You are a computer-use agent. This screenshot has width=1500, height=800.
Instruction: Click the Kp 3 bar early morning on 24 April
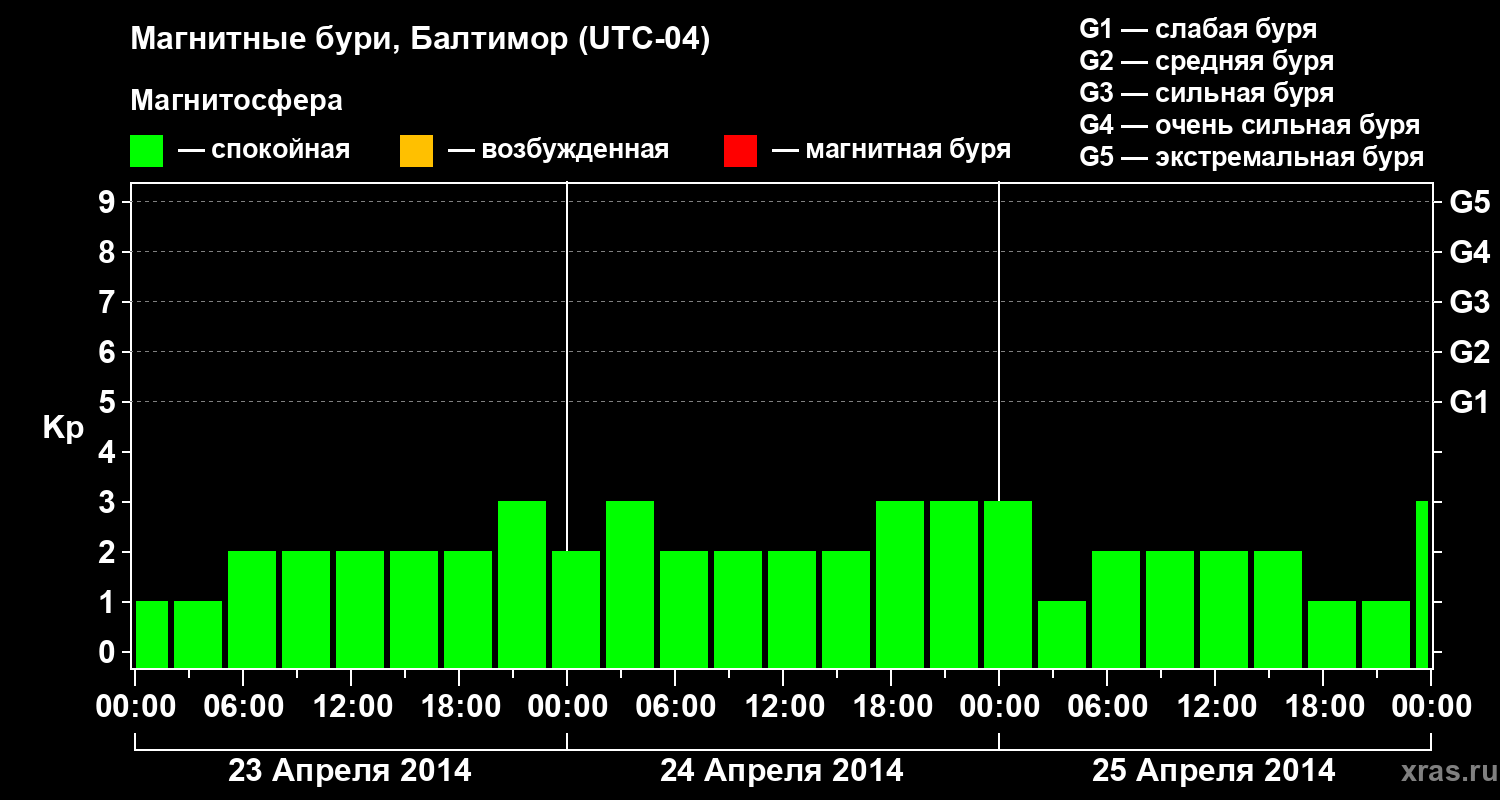(630, 584)
